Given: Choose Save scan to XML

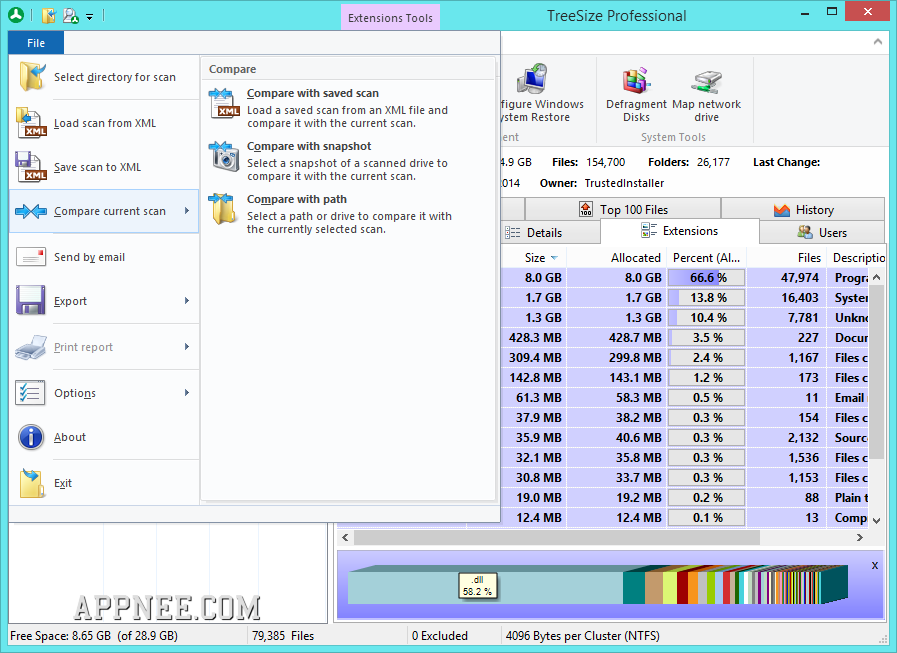Looking at the screenshot, I should click(x=104, y=167).
